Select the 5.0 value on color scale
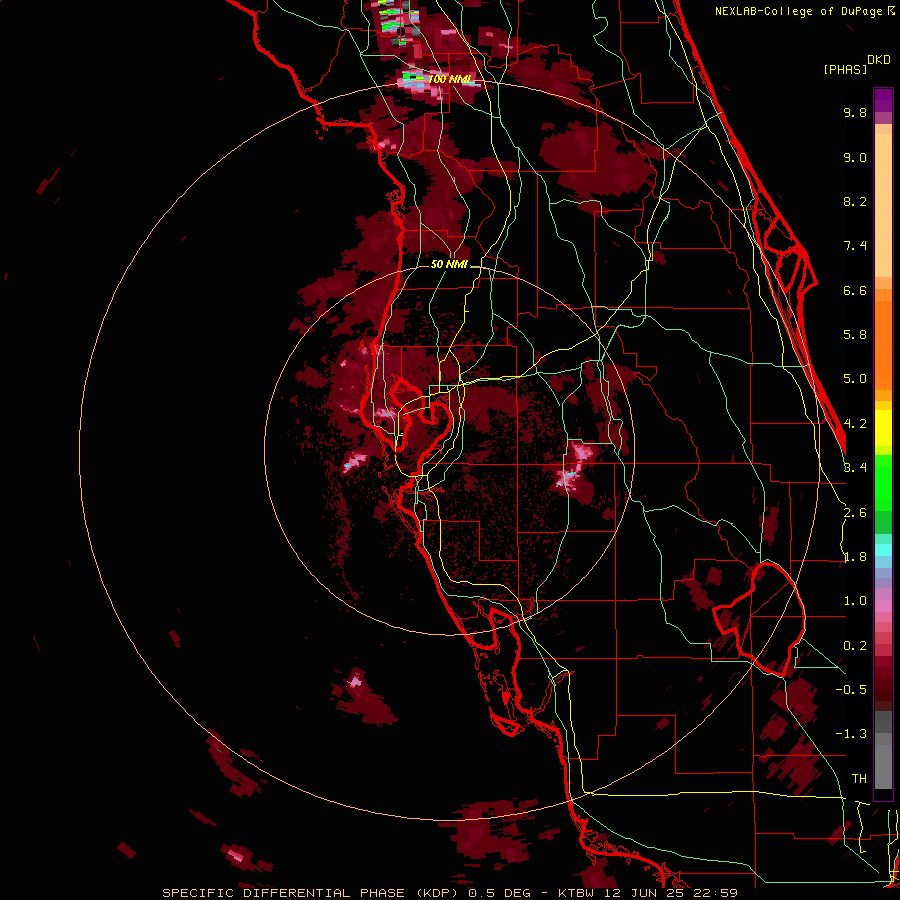900x900 pixels. point(855,379)
